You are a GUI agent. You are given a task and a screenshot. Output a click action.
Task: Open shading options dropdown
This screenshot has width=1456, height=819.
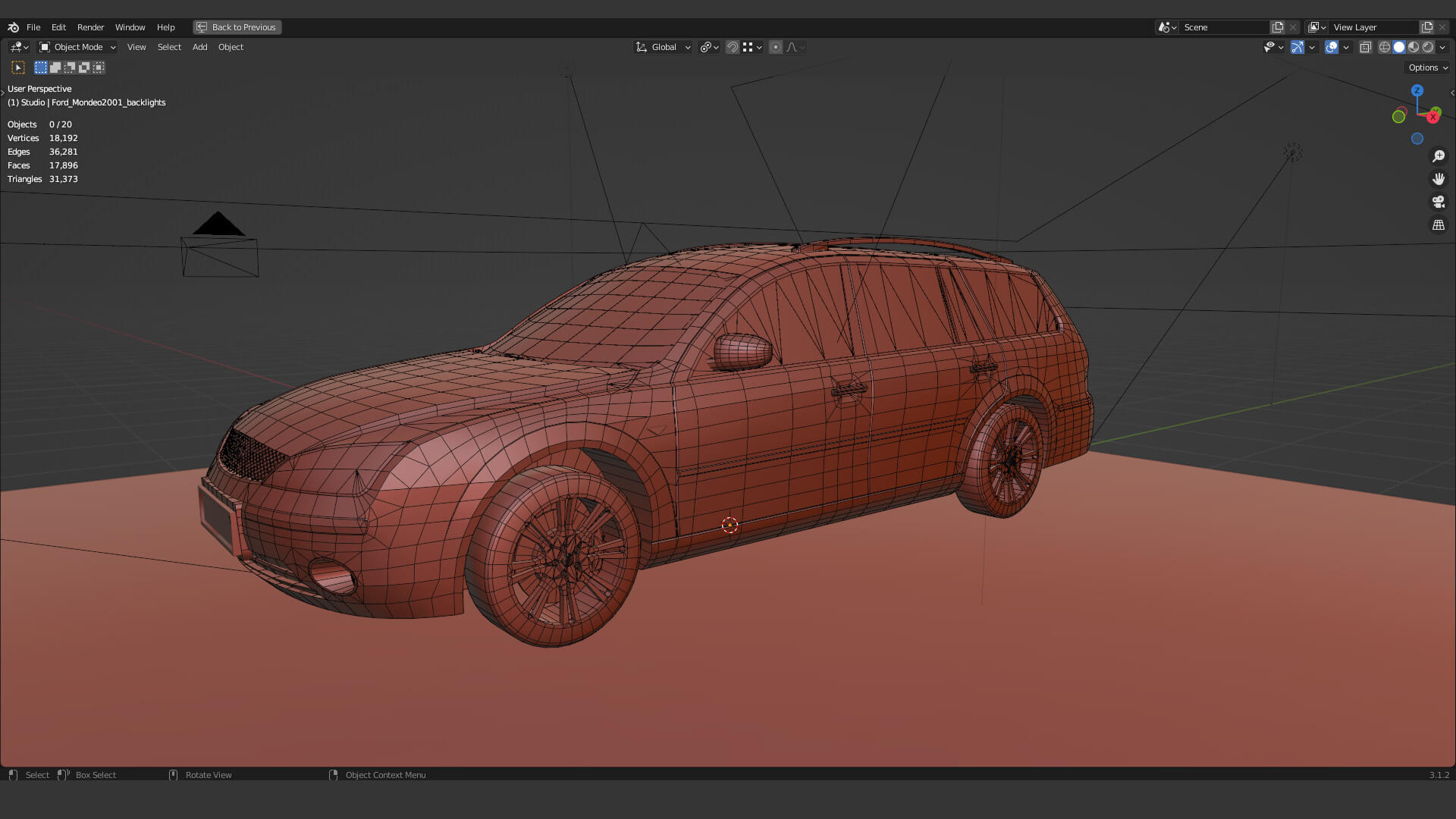(x=1442, y=47)
